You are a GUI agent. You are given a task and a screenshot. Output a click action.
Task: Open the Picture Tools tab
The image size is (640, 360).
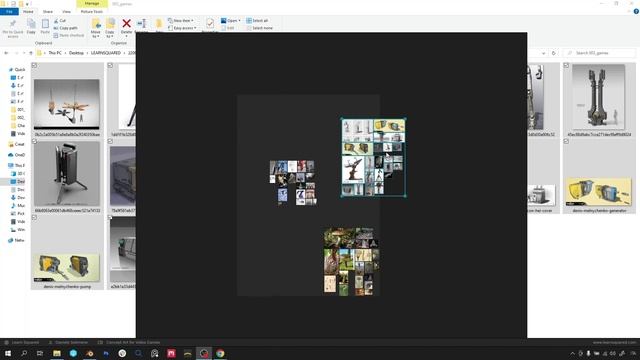[x=92, y=11]
